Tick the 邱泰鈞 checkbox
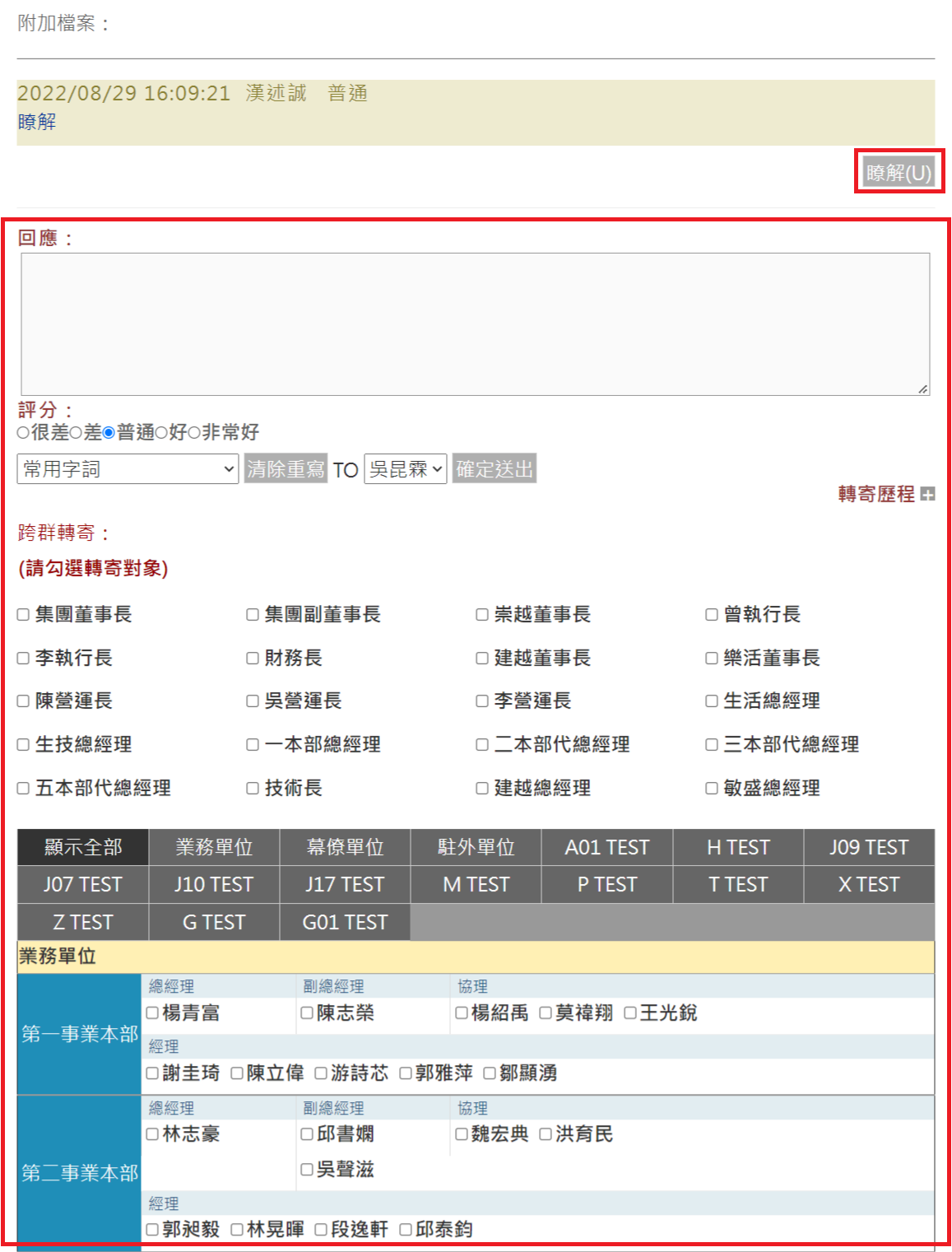Screen dimensions: 952x1252 [406, 1230]
